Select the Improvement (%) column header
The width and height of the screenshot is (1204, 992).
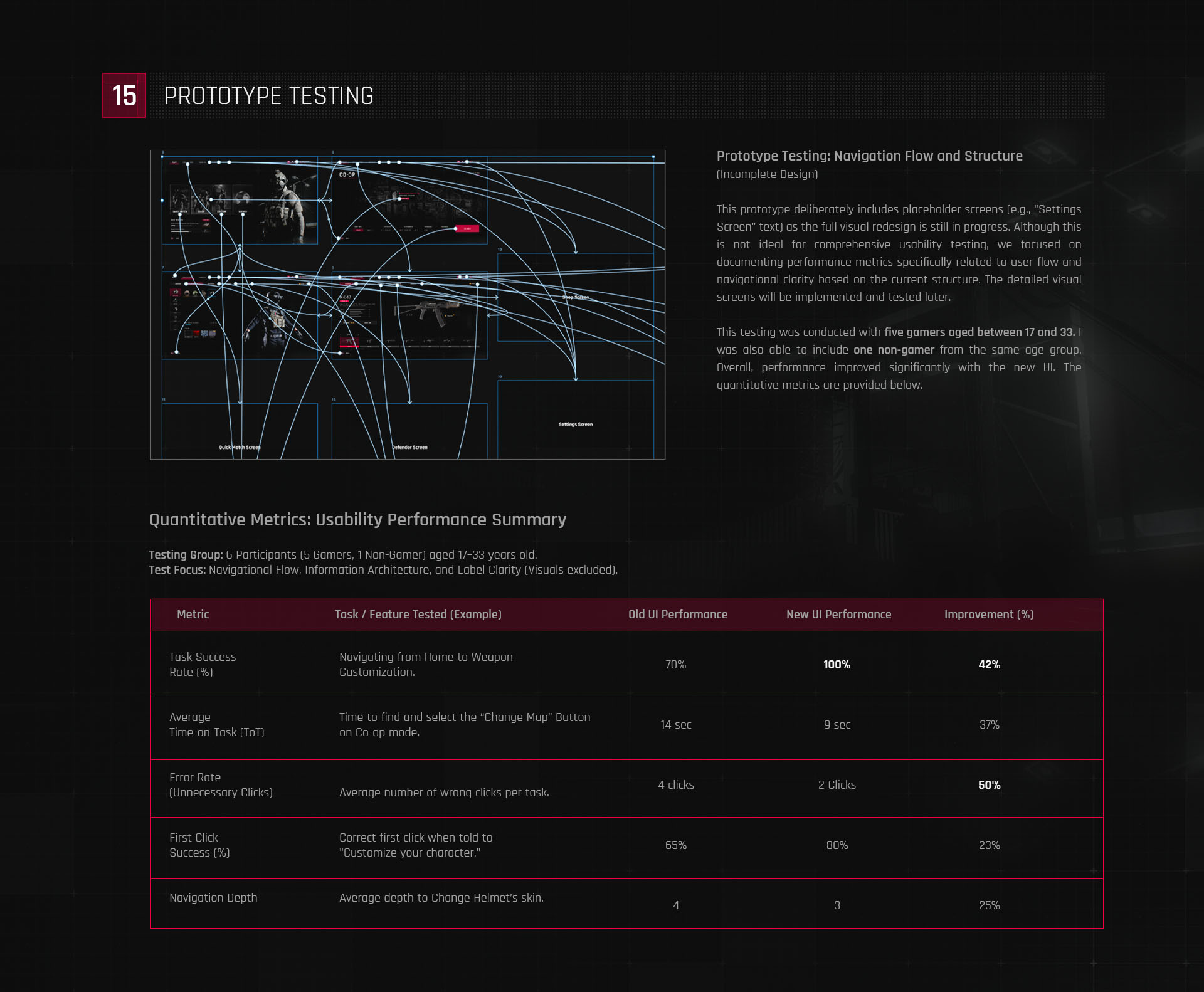click(x=989, y=615)
